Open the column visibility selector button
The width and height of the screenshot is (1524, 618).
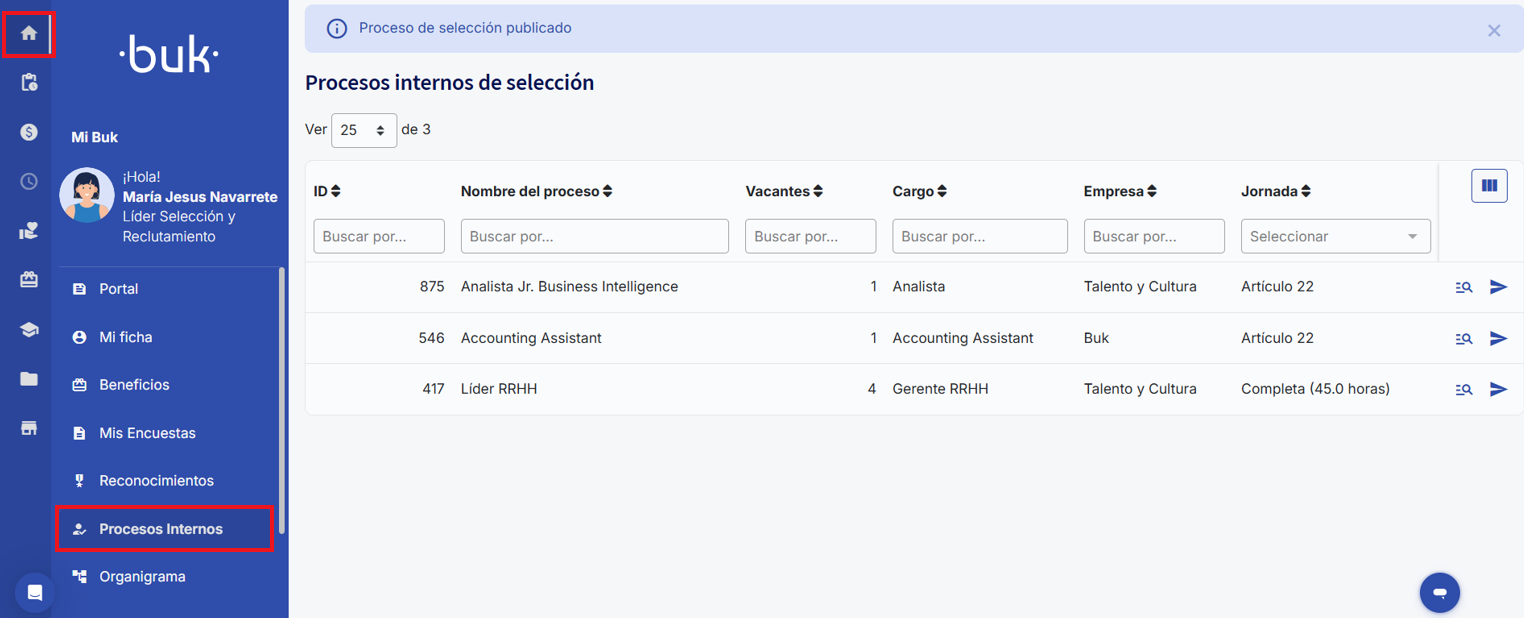1489,186
